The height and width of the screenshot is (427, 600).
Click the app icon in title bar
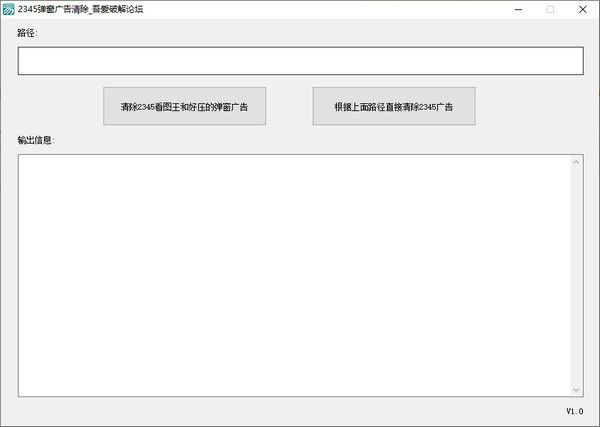tap(8, 9)
